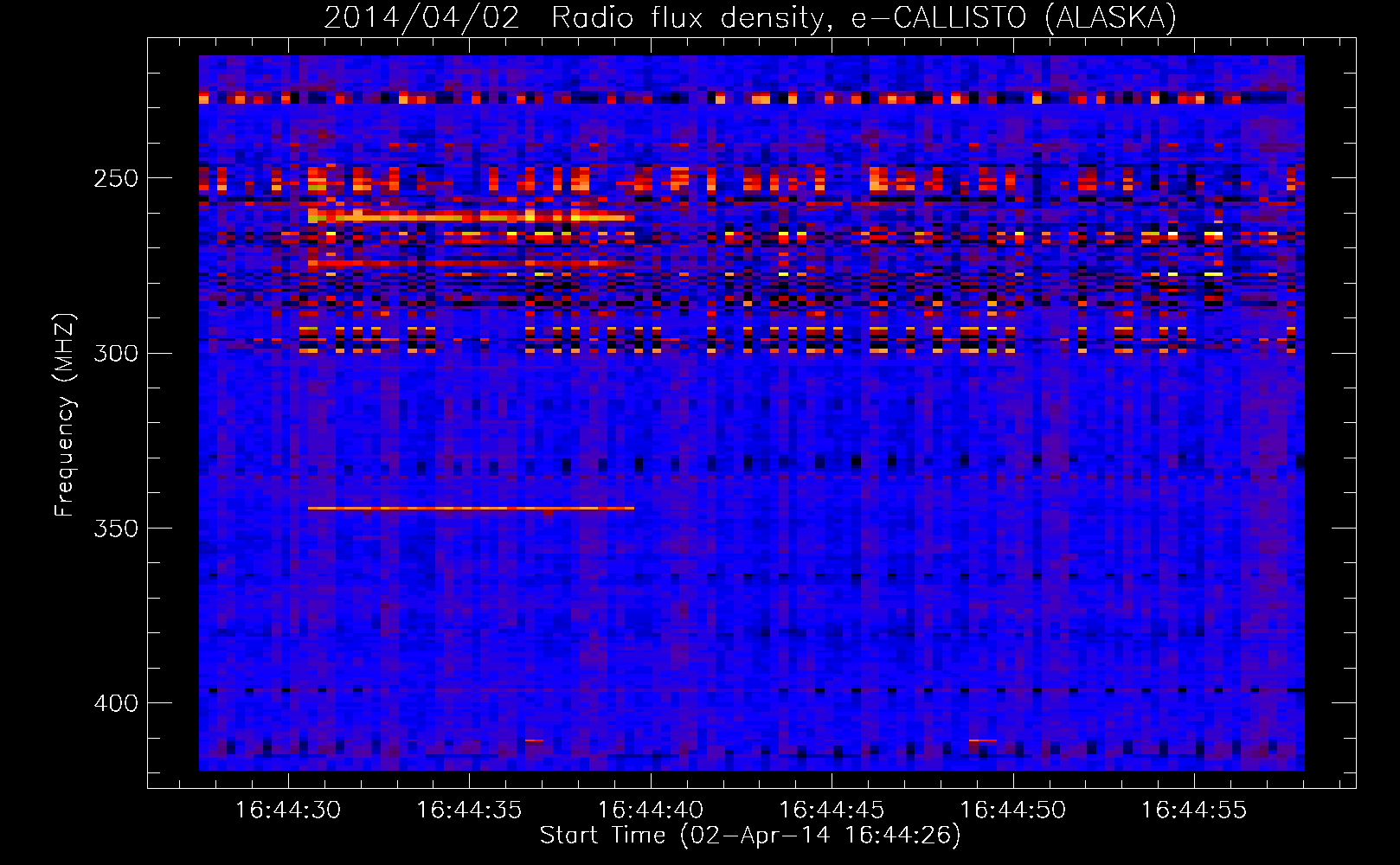Select the 'Frequency (MHZ)' y-axis label
The image size is (1400, 865).
click(65, 415)
